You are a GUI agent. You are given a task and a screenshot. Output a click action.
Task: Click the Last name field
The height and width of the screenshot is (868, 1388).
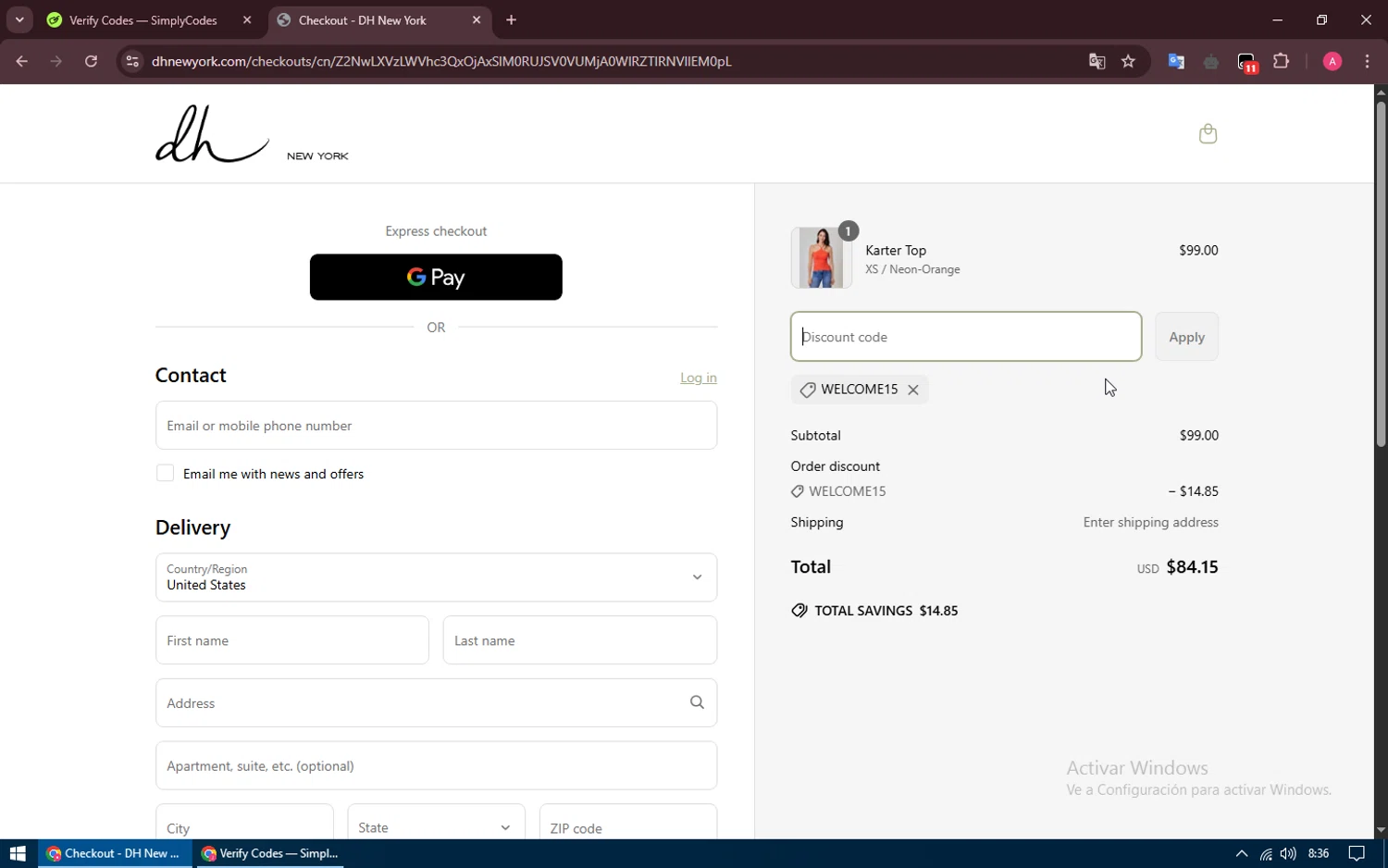pyautogui.click(x=579, y=640)
